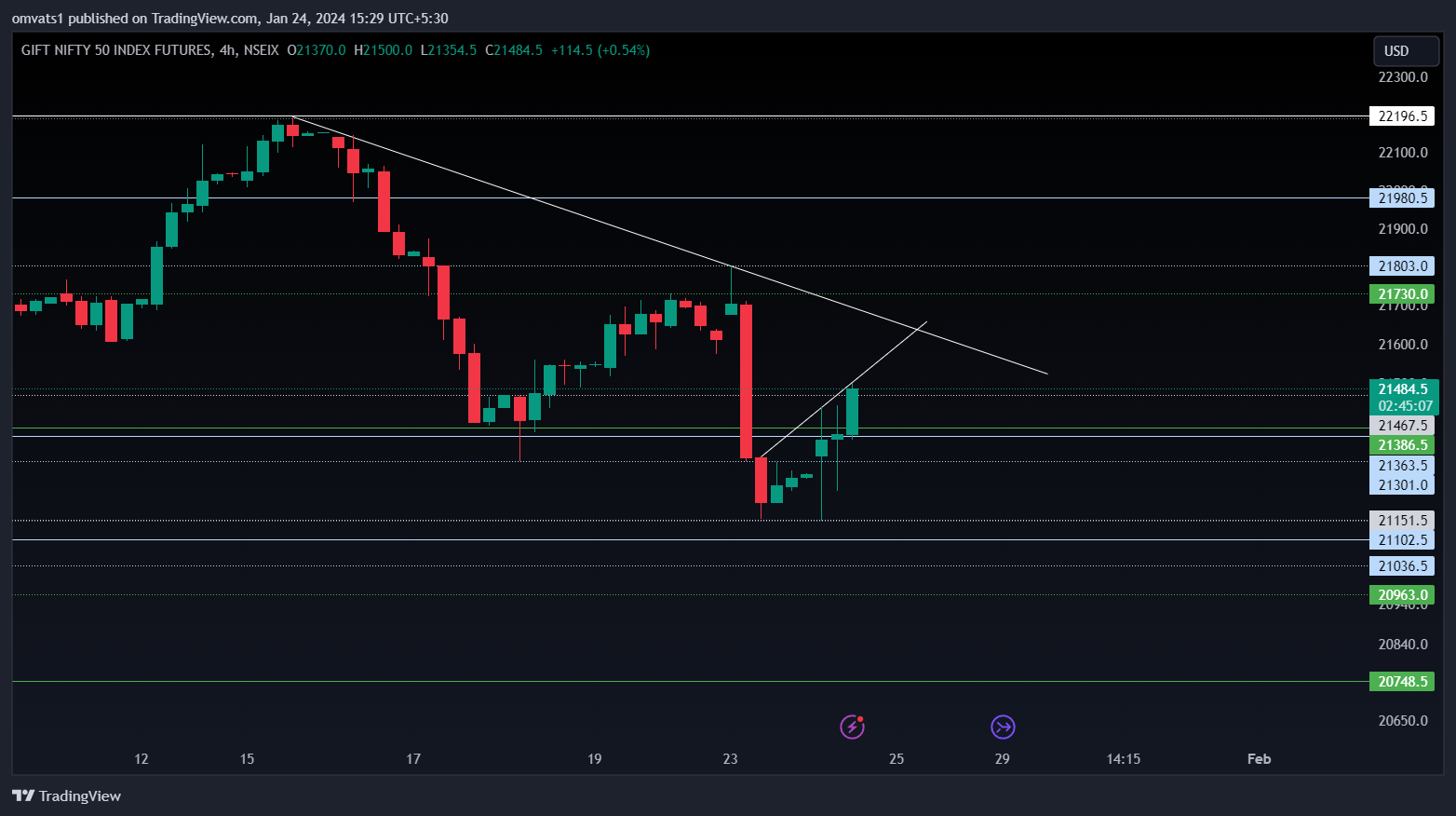The image size is (1456, 816).
Task: Click the NSEIX exchange label
Action: coord(261,50)
